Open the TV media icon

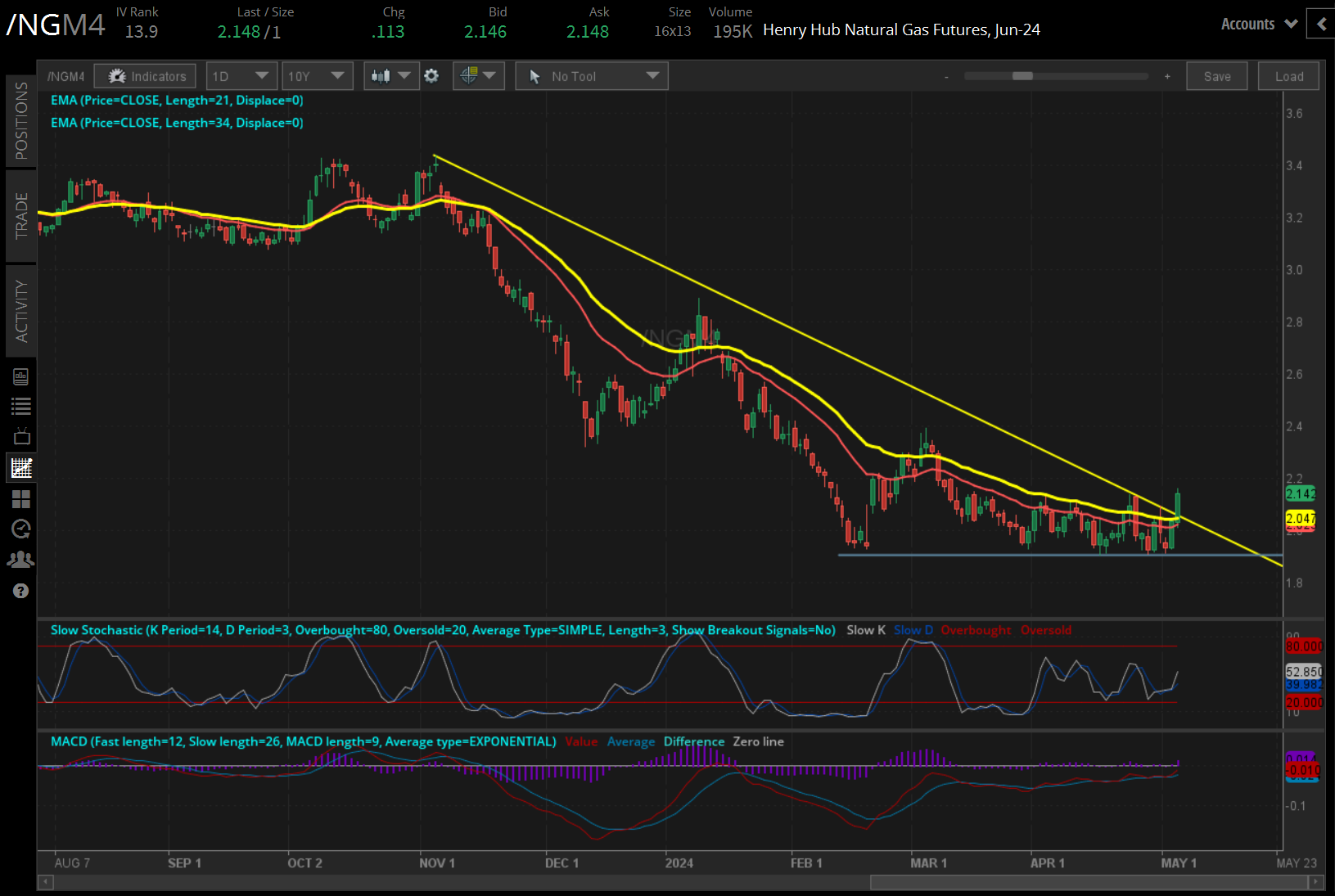coord(21,436)
